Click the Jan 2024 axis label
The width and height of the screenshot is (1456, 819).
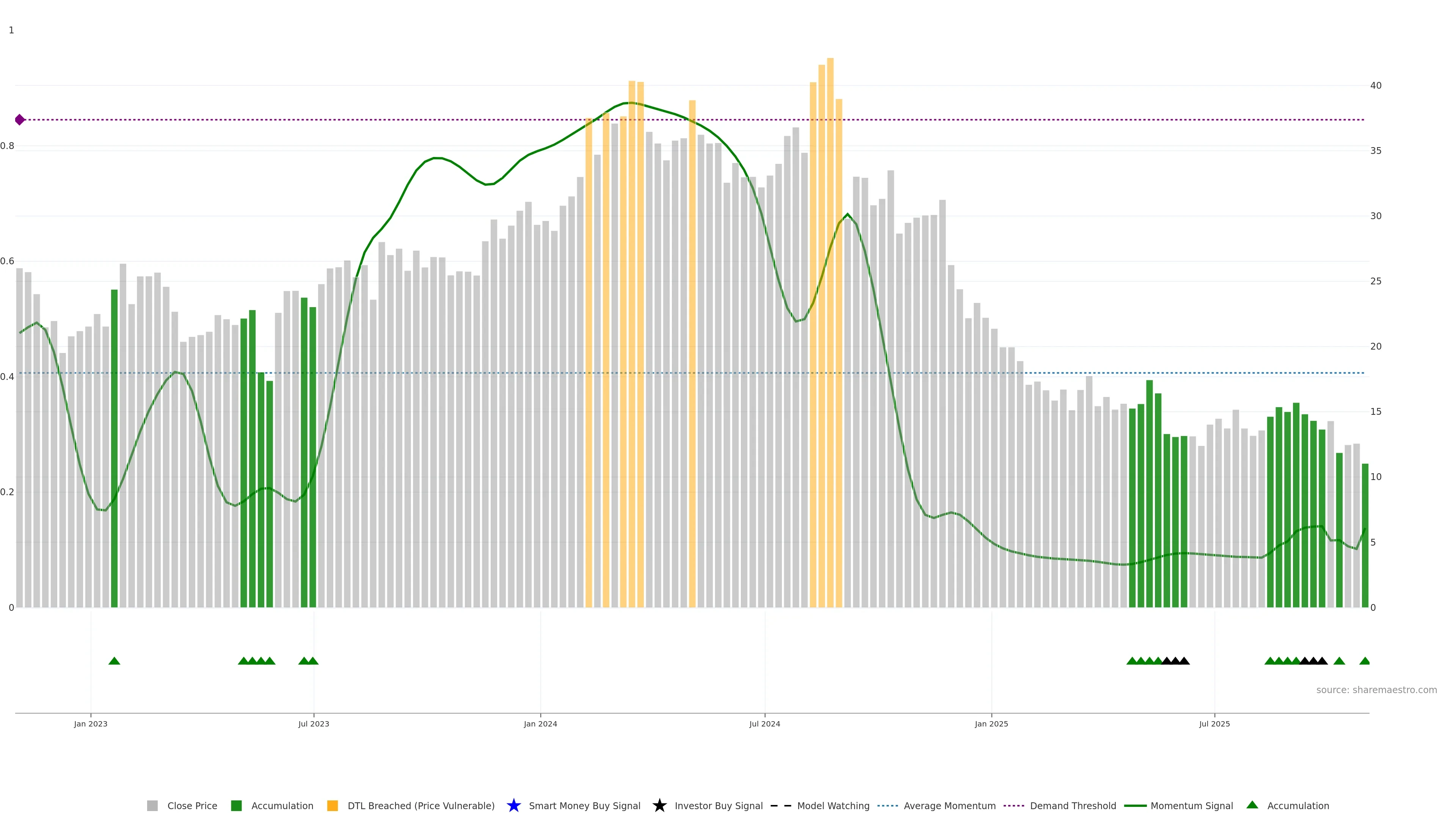540,723
